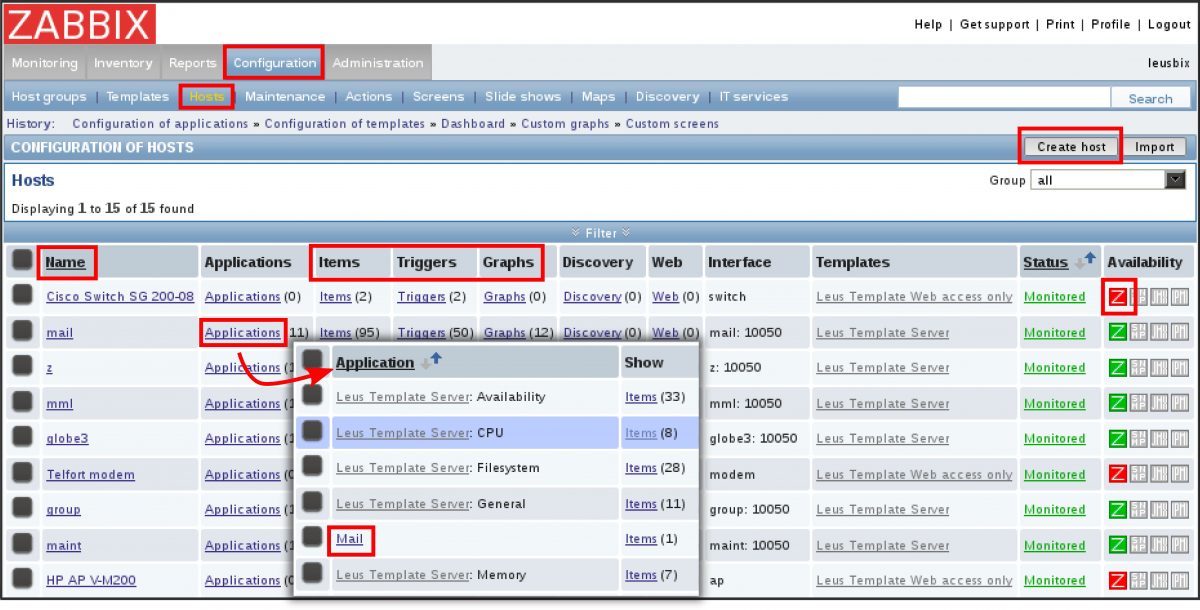The height and width of the screenshot is (610, 1200).
Task: Click the search input field
Action: click(1004, 98)
